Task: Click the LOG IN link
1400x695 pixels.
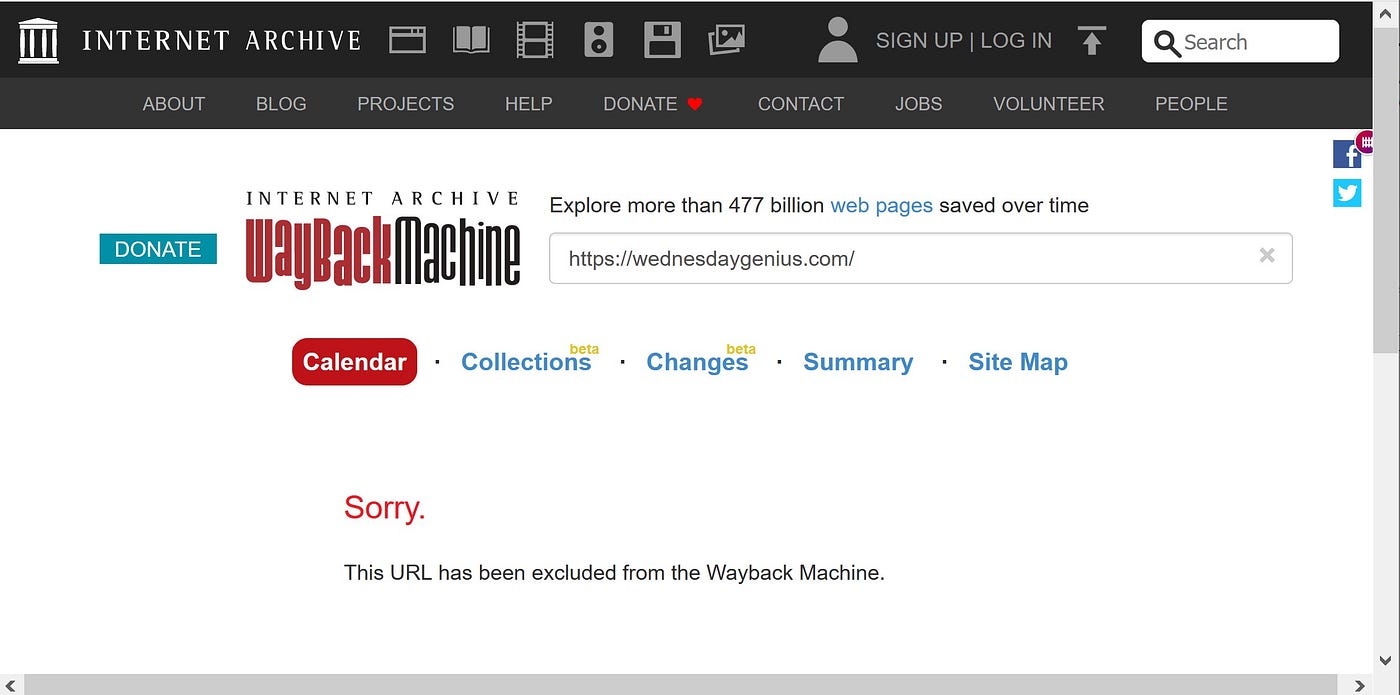Action: point(1016,41)
